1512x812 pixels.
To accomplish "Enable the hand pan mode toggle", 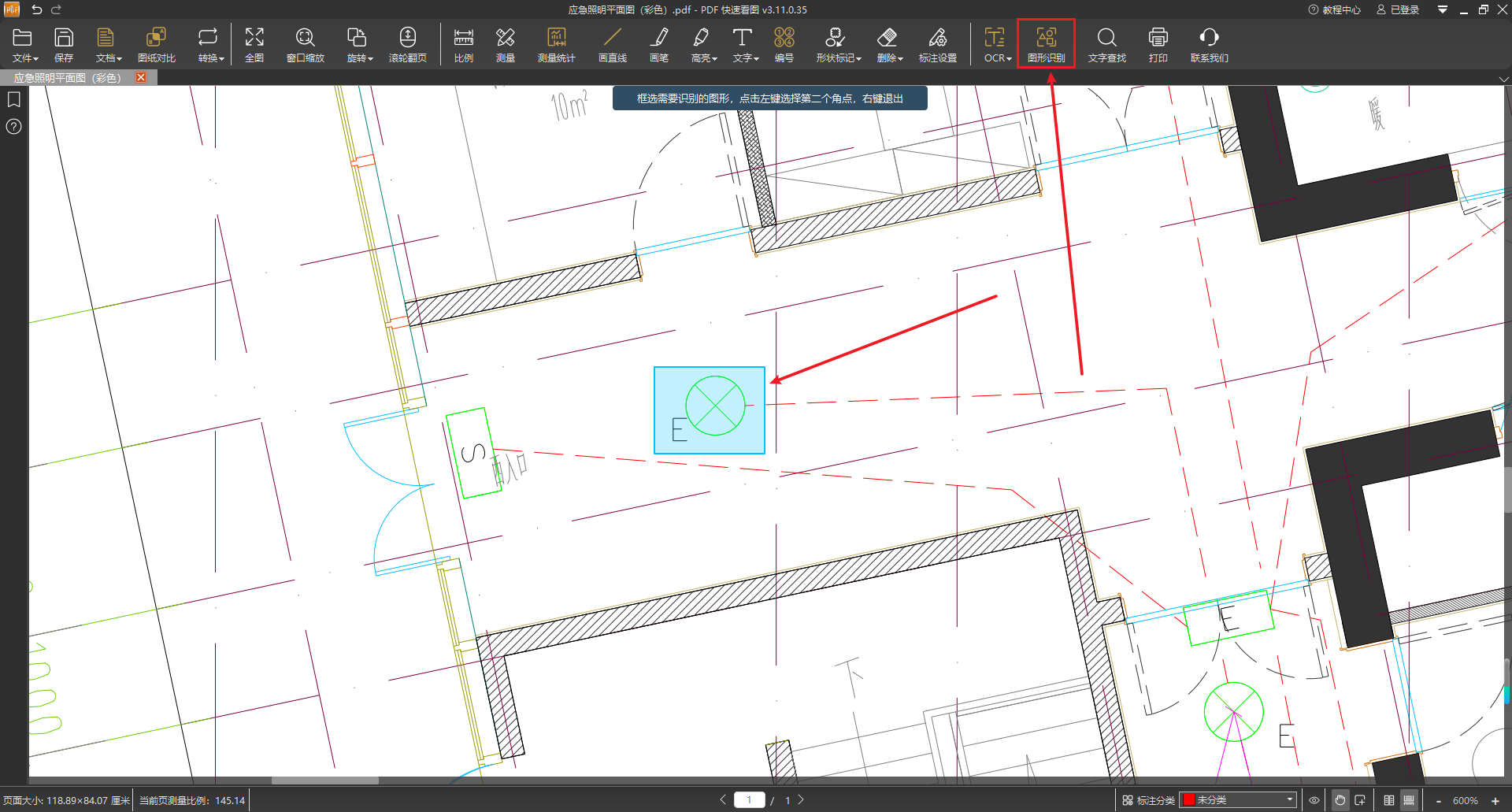I will pos(1340,800).
